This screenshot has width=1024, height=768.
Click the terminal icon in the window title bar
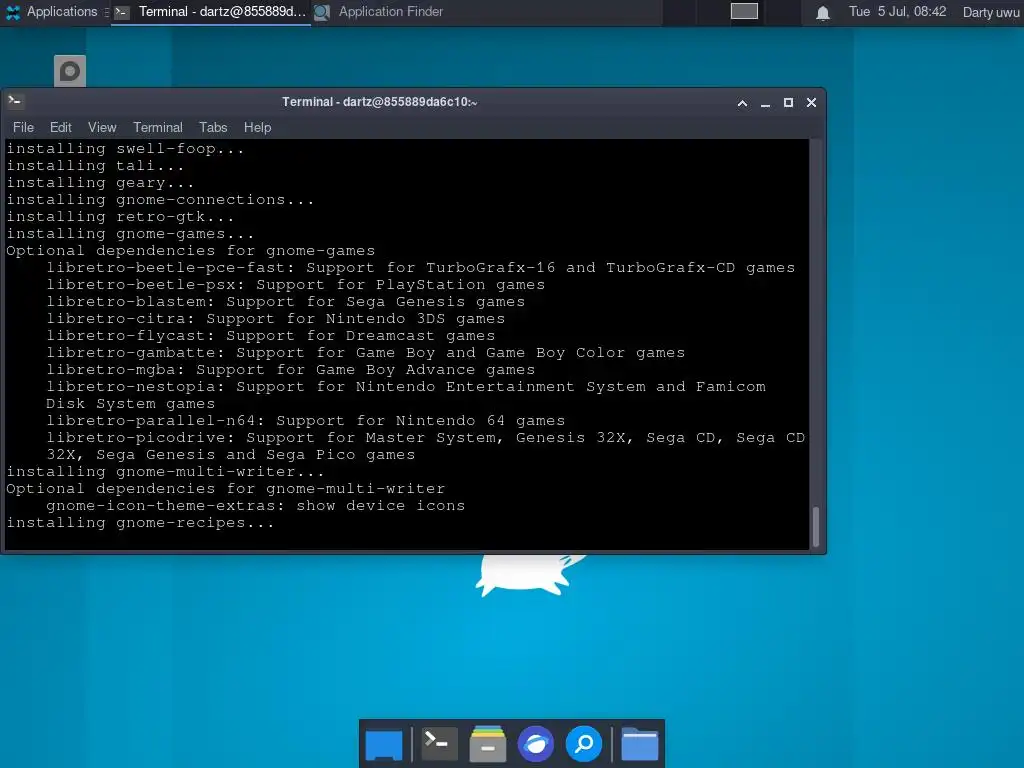[x=15, y=101]
